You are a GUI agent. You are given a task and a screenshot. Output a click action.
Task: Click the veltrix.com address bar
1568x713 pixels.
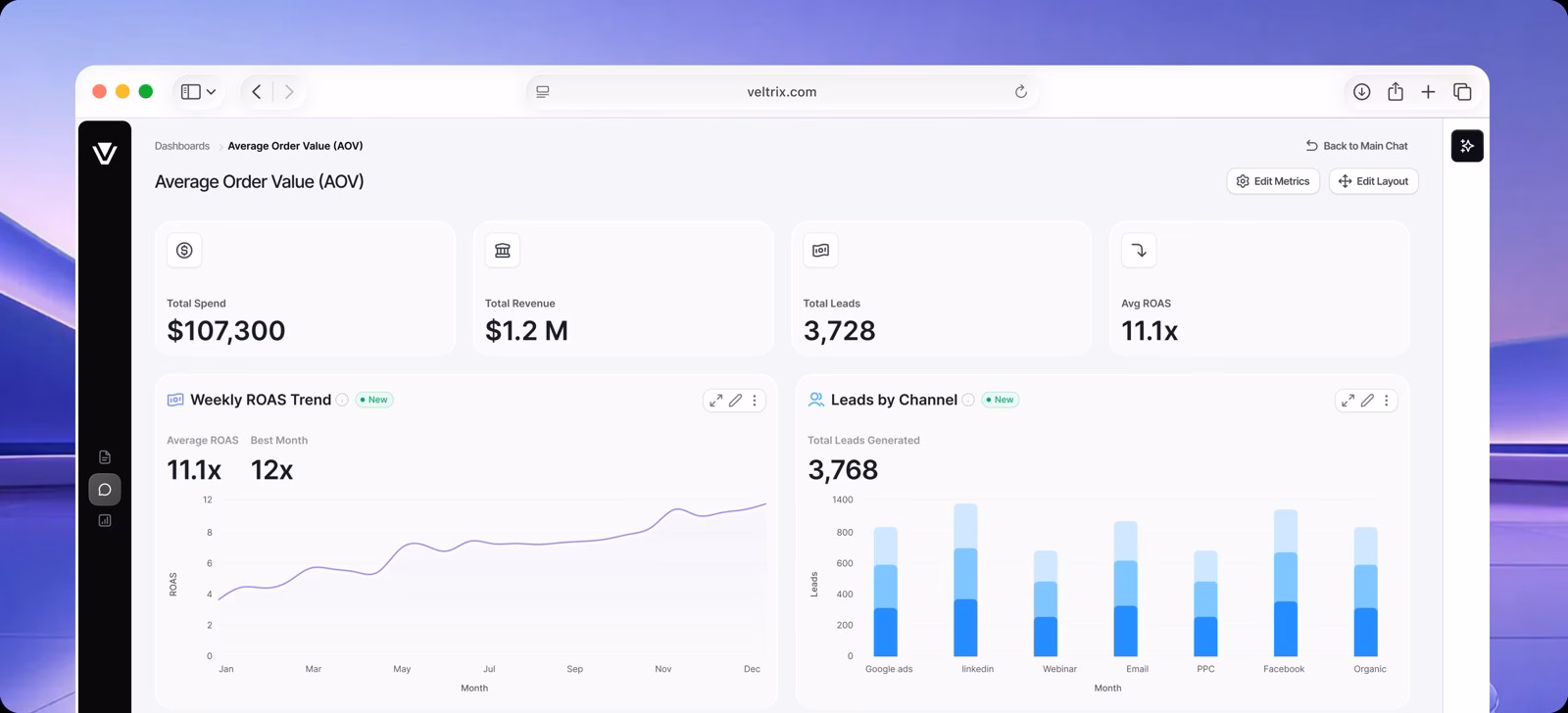[x=782, y=91]
